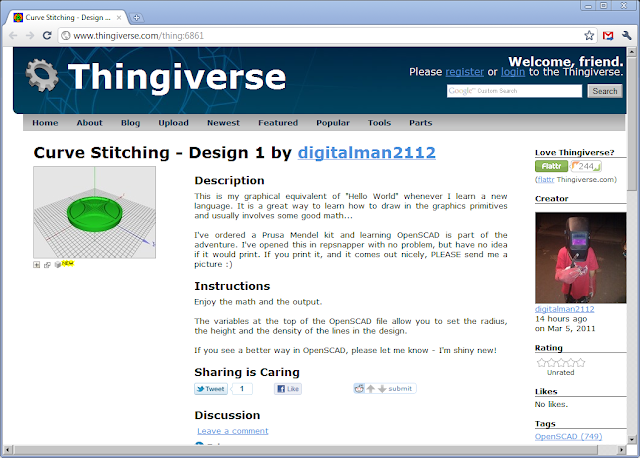Click the Google Custom Search field
The width and height of the screenshot is (640, 458).
click(514, 91)
